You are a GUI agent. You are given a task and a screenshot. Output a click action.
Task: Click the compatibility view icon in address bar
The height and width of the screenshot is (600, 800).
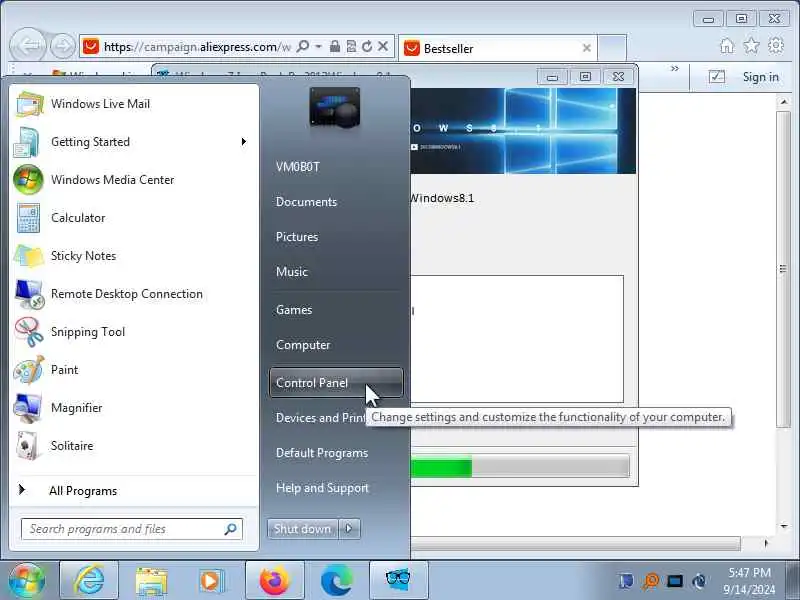(351, 46)
